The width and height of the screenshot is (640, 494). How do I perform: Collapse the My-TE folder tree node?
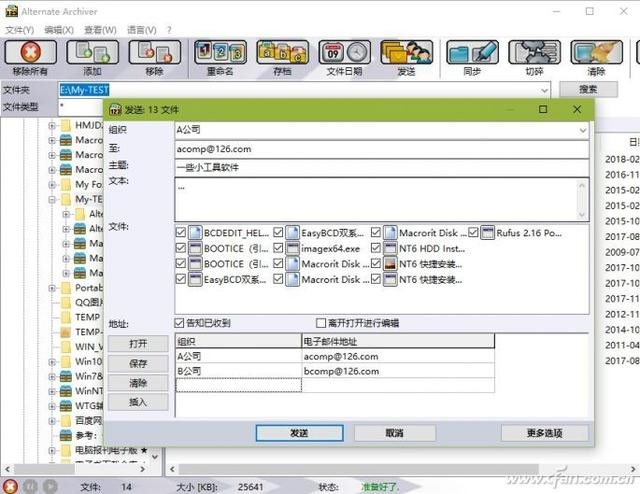(x=52, y=200)
